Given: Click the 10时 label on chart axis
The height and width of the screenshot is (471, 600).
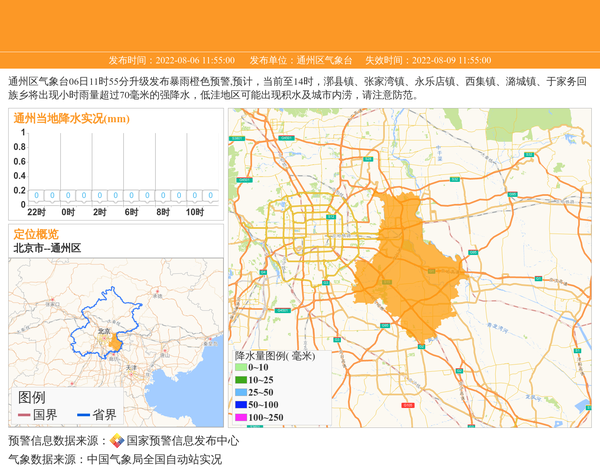Looking at the screenshot, I should (x=194, y=212).
